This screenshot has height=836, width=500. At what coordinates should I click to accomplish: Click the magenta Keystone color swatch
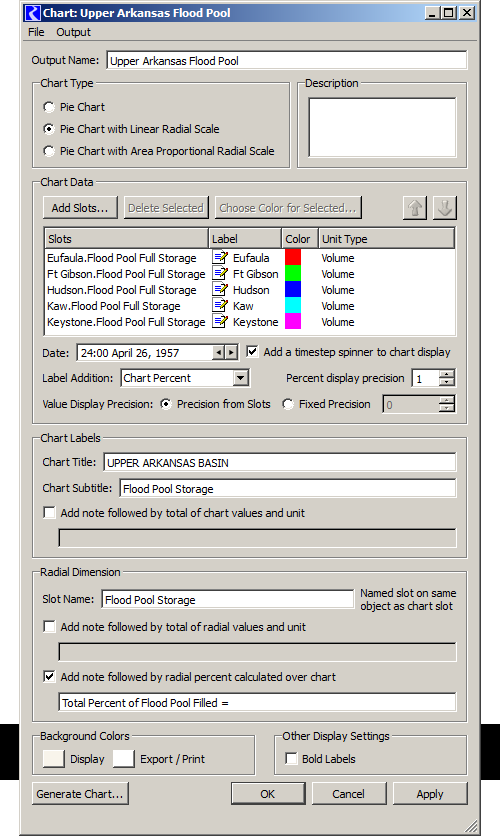coord(293,321)
